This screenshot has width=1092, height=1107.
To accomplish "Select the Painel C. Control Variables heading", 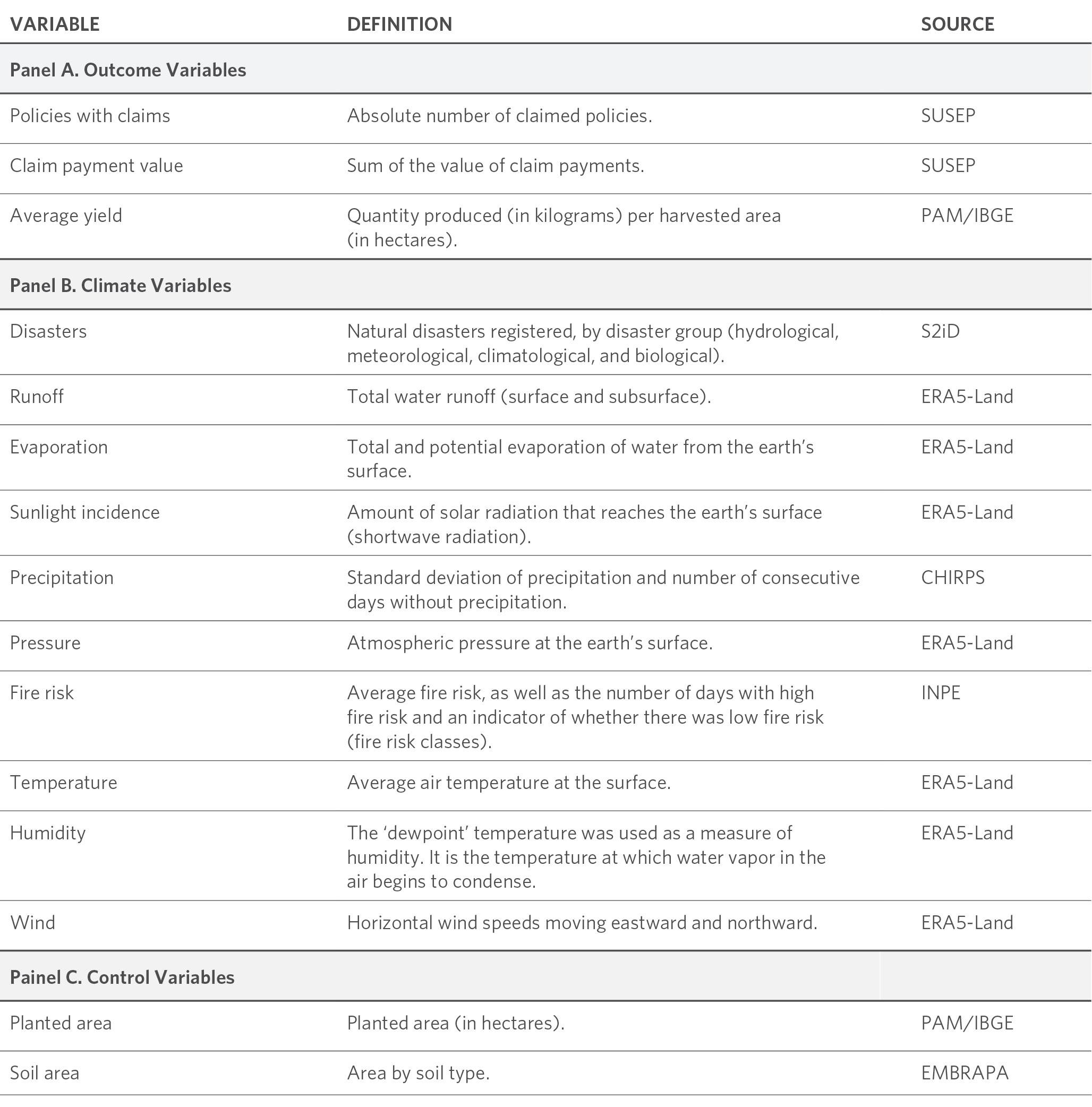I will tap(122, 977).
